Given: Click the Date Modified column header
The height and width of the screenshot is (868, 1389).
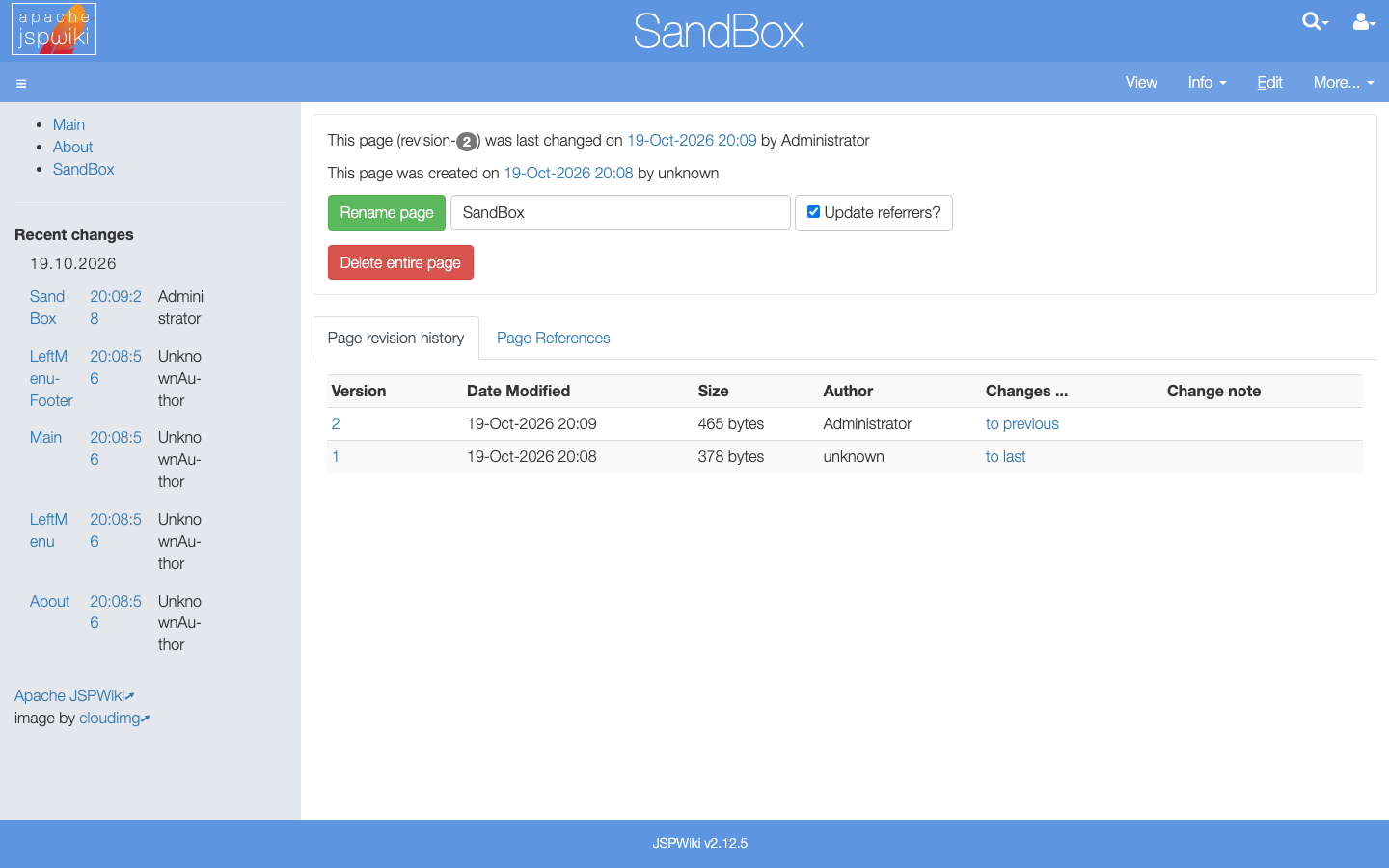Looking at the screenshot, I should (x=518, y=391).
